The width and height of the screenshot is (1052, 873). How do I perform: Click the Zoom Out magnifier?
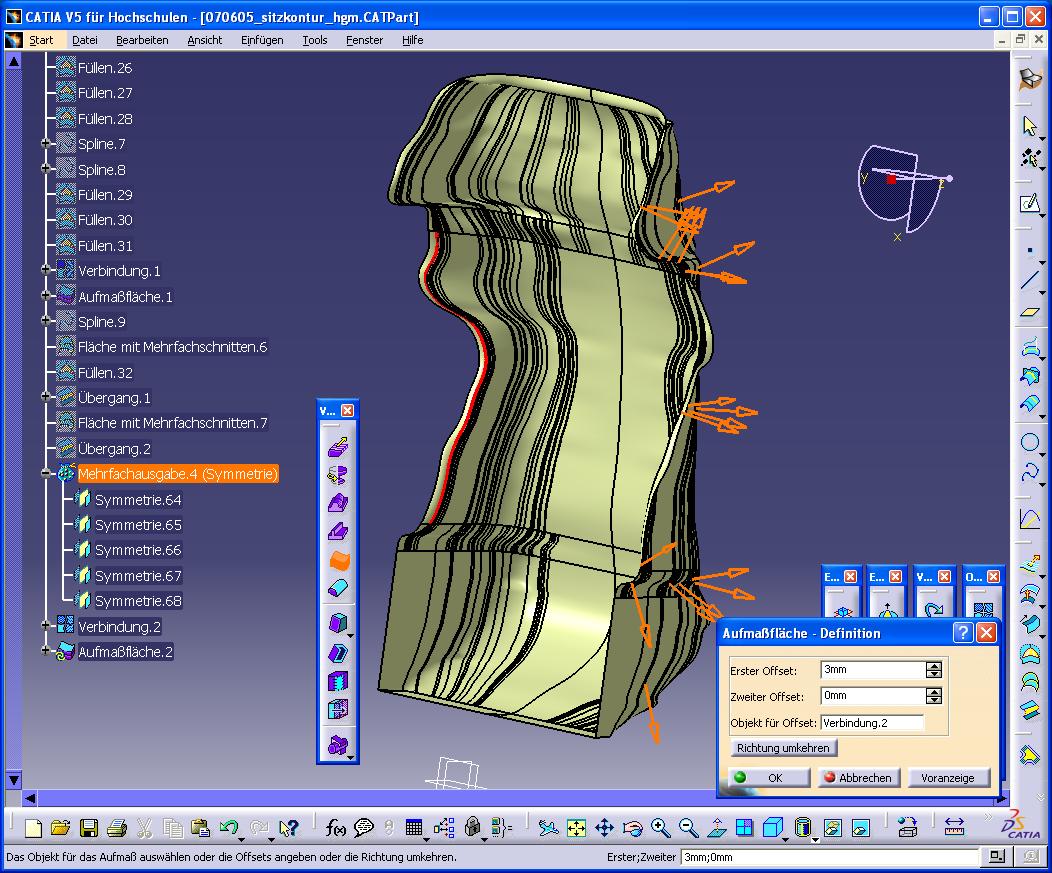click(x=688, y=828)
